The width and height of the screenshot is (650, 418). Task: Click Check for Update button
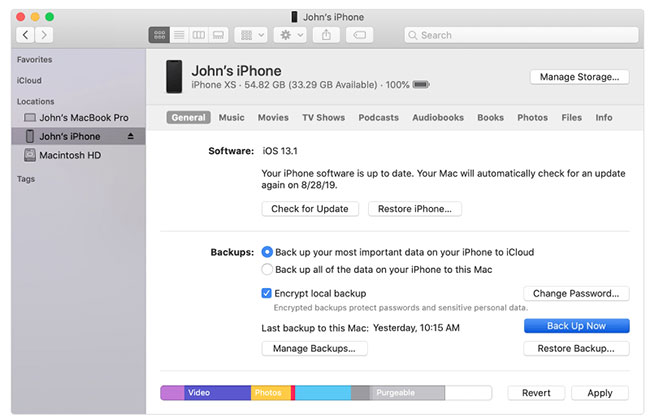[310, 209]
